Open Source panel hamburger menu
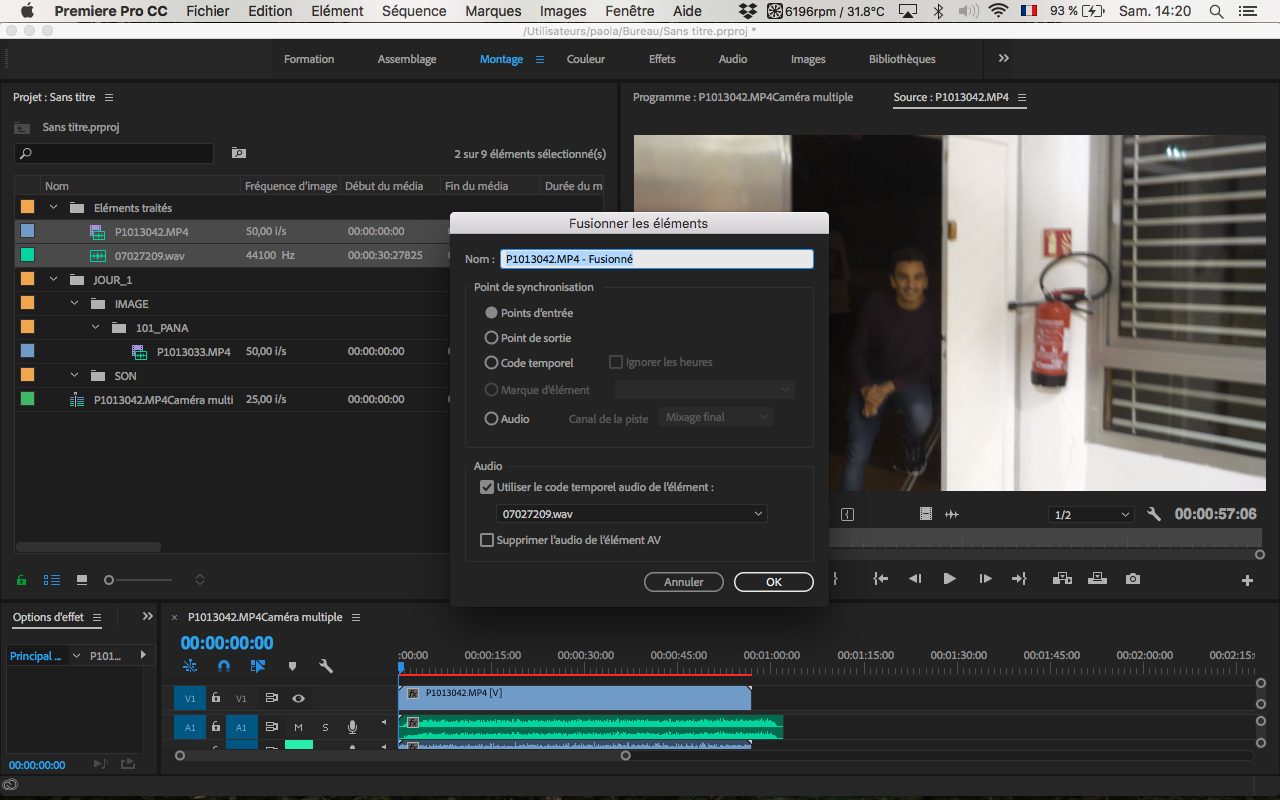This screenshot has width=1280, height=800. 1022,98
